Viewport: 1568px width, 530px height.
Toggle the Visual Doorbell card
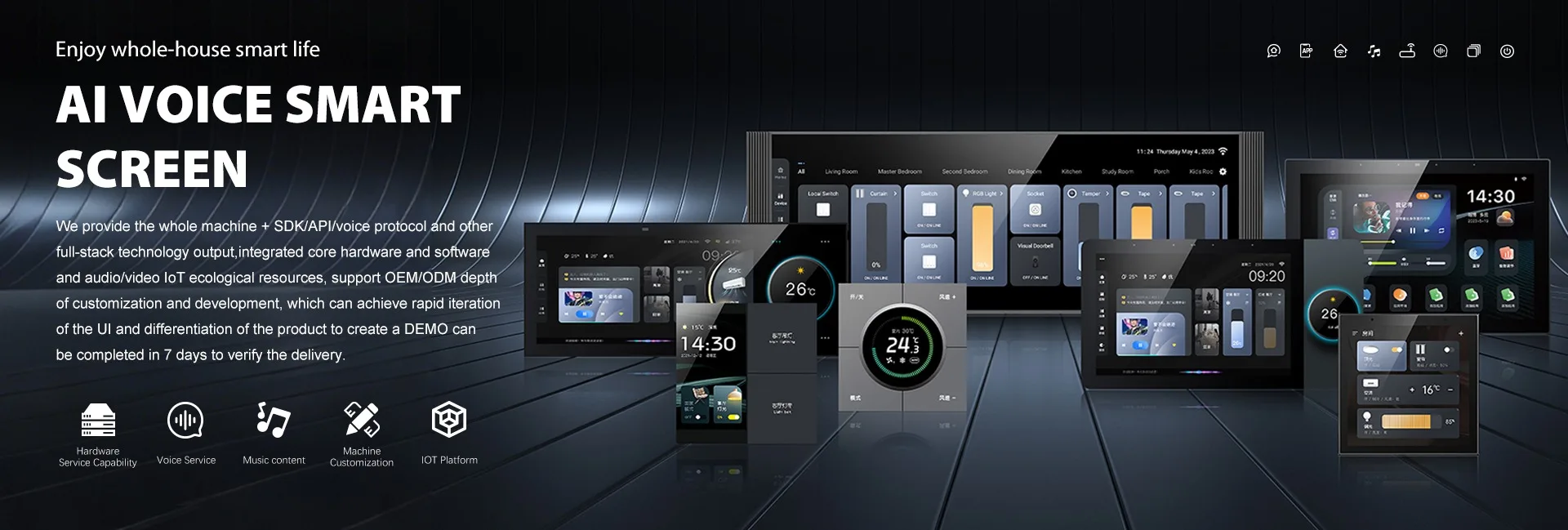pyautogui.click(x=1036, y=261)
